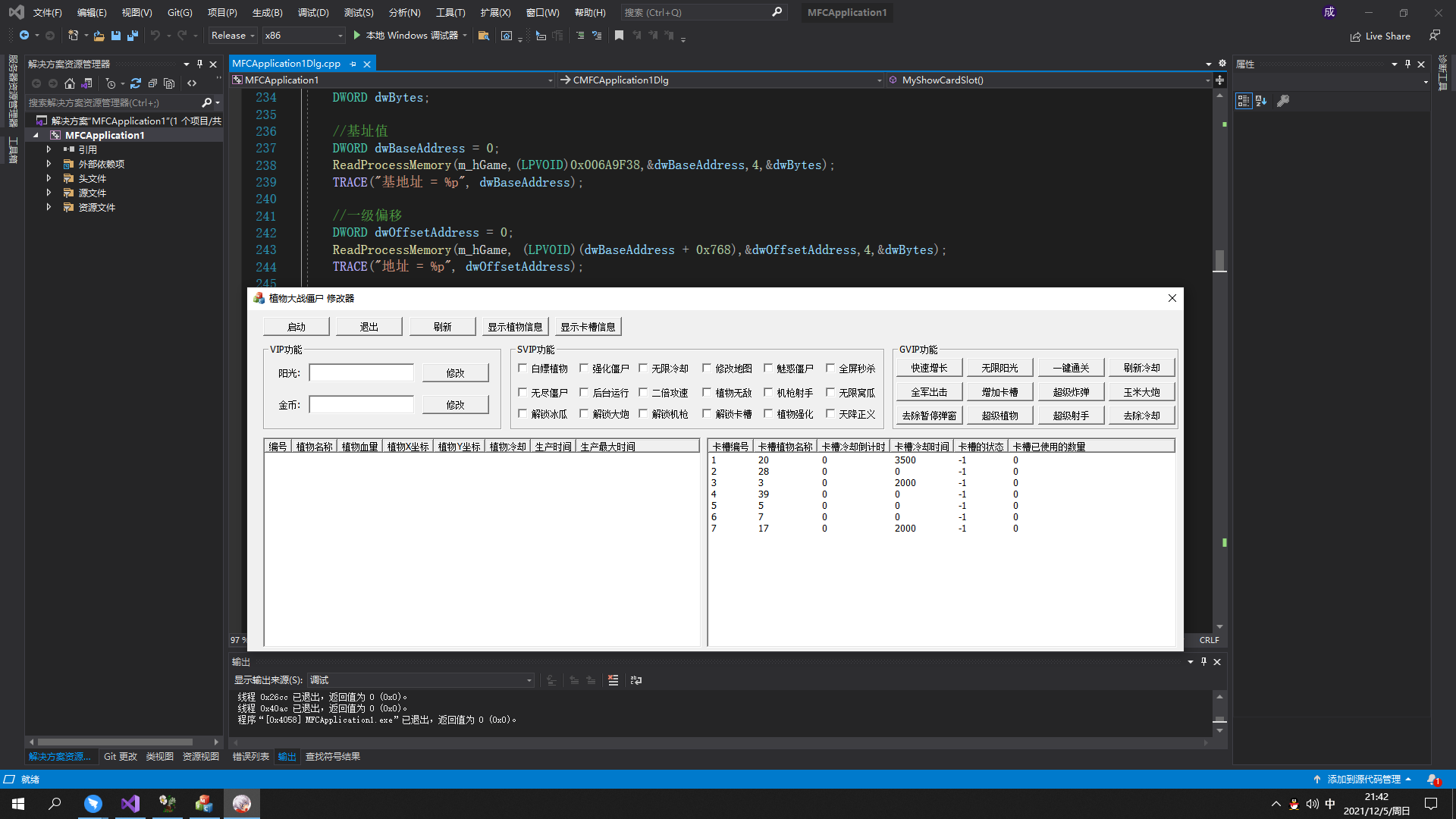This screenshot has height=819, width=1456.
Task: Toggle bookmark via the toolbar bookmark icon
Action: 619,36
